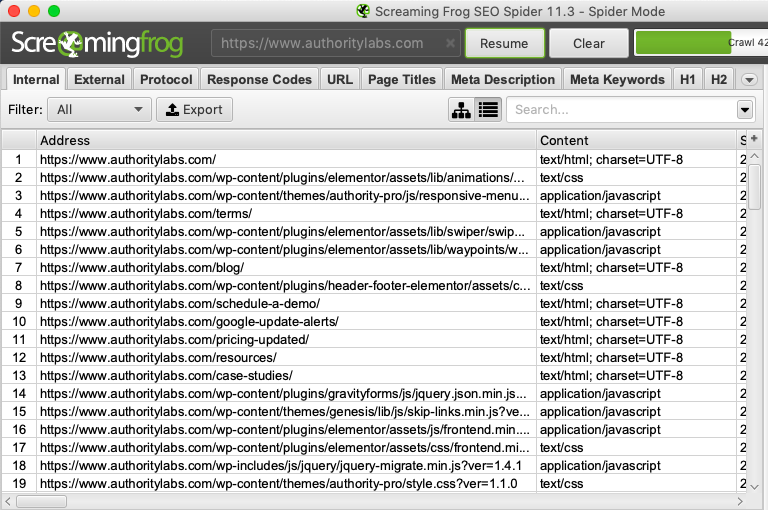Screen dimensions: 768x510
Task: Open the External tab
Action: point(99,79)
